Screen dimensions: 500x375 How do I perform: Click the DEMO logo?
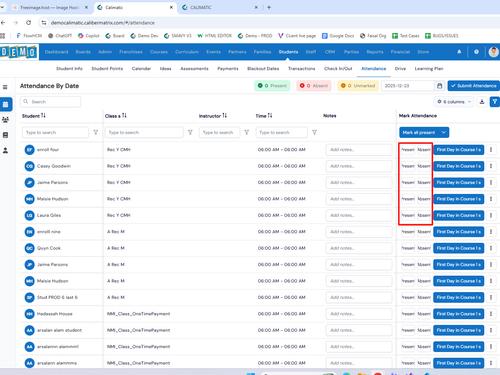tap(19, 52)
